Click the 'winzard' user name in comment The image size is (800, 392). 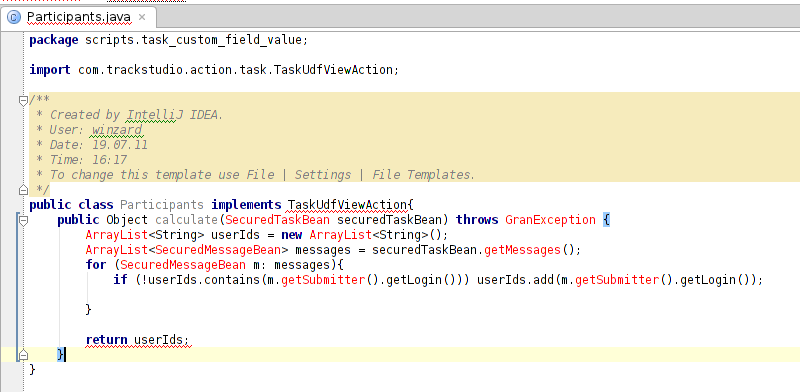tap(117, 130)
